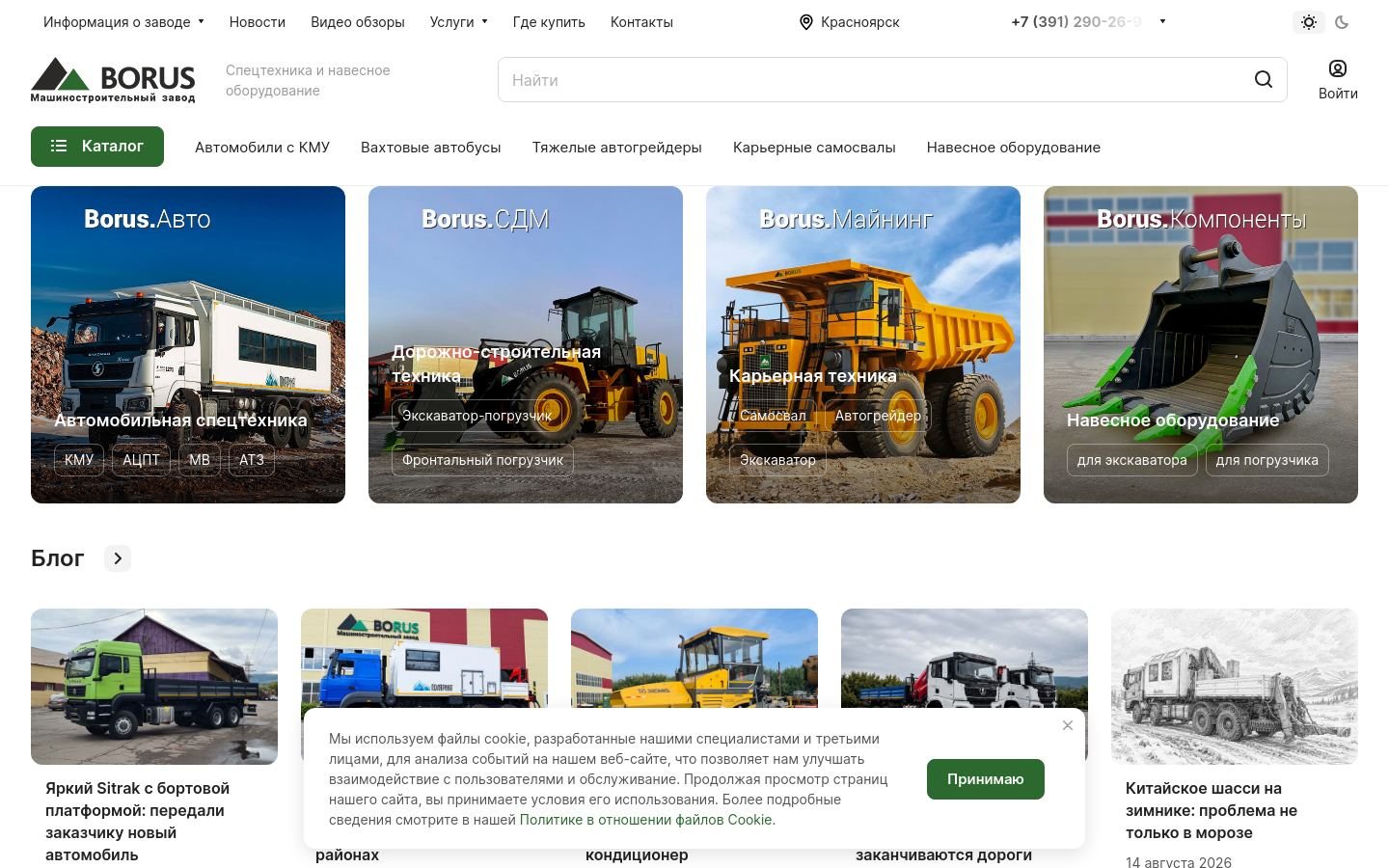Open the Видео обзоры menu item
This screenshot has height=868, width=1389.
pyautogui.click(x=358, y=22)
